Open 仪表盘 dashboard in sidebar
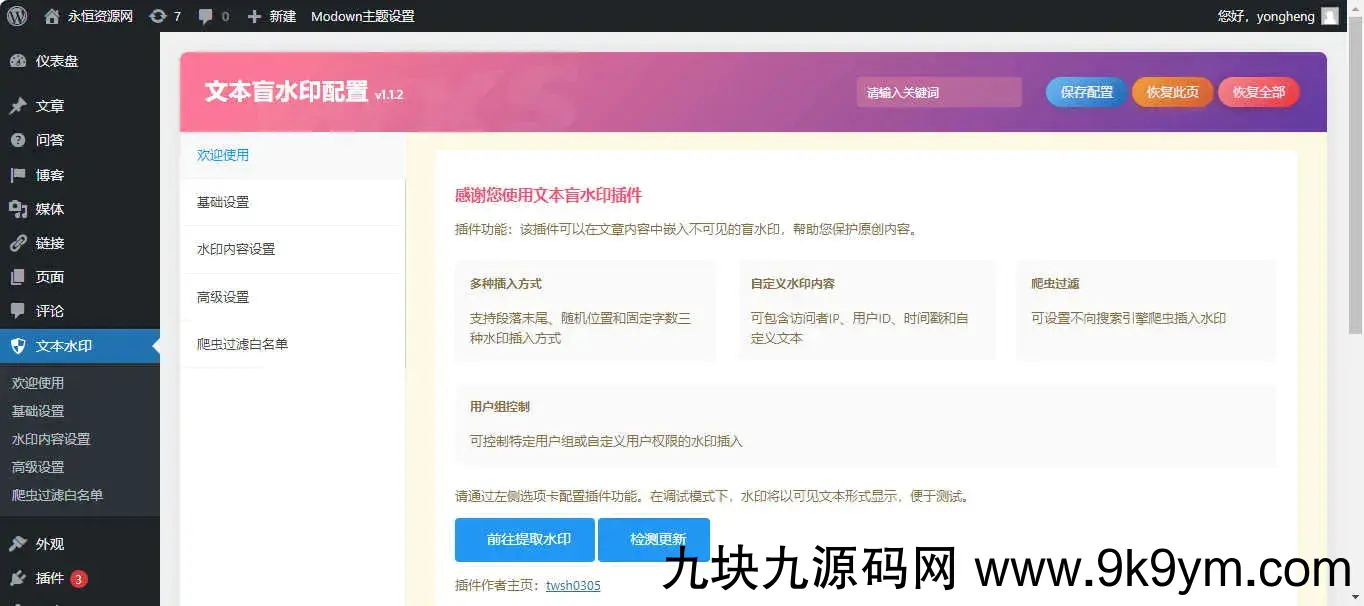This screenshot has height=606, width=1364. click(x=56, y=61)
